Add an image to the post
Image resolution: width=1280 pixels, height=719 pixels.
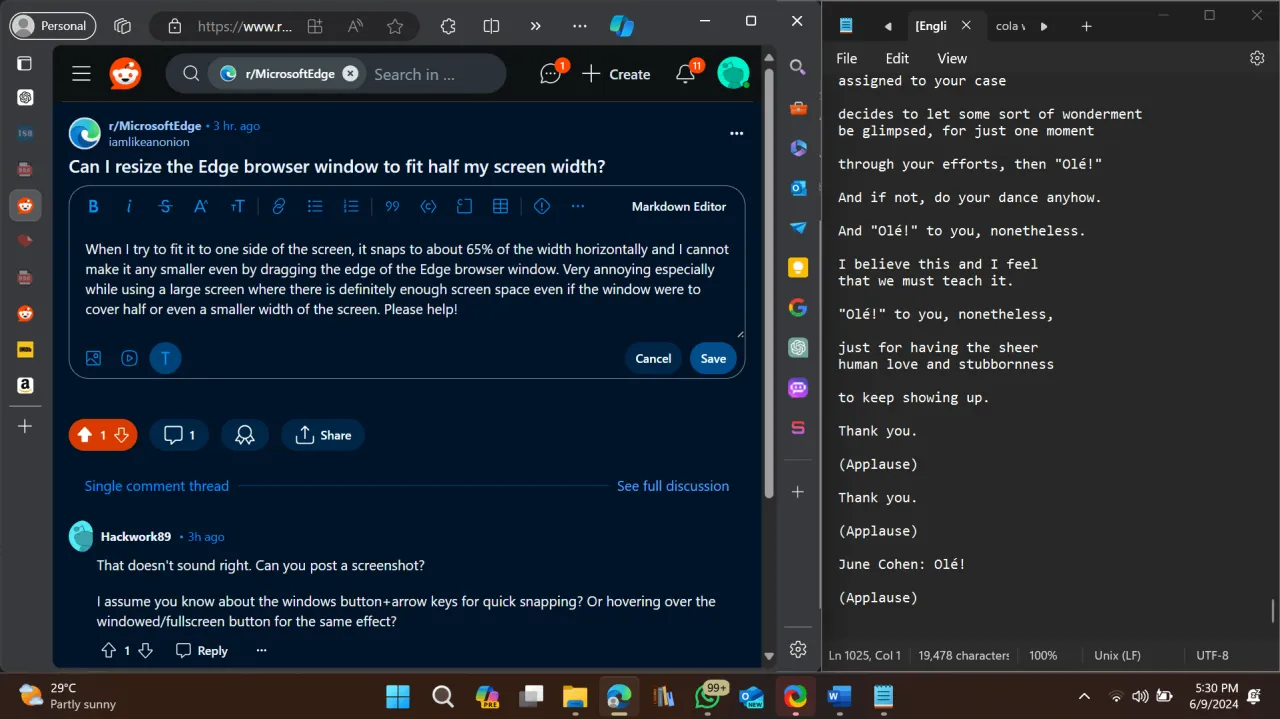pos(93,358)
